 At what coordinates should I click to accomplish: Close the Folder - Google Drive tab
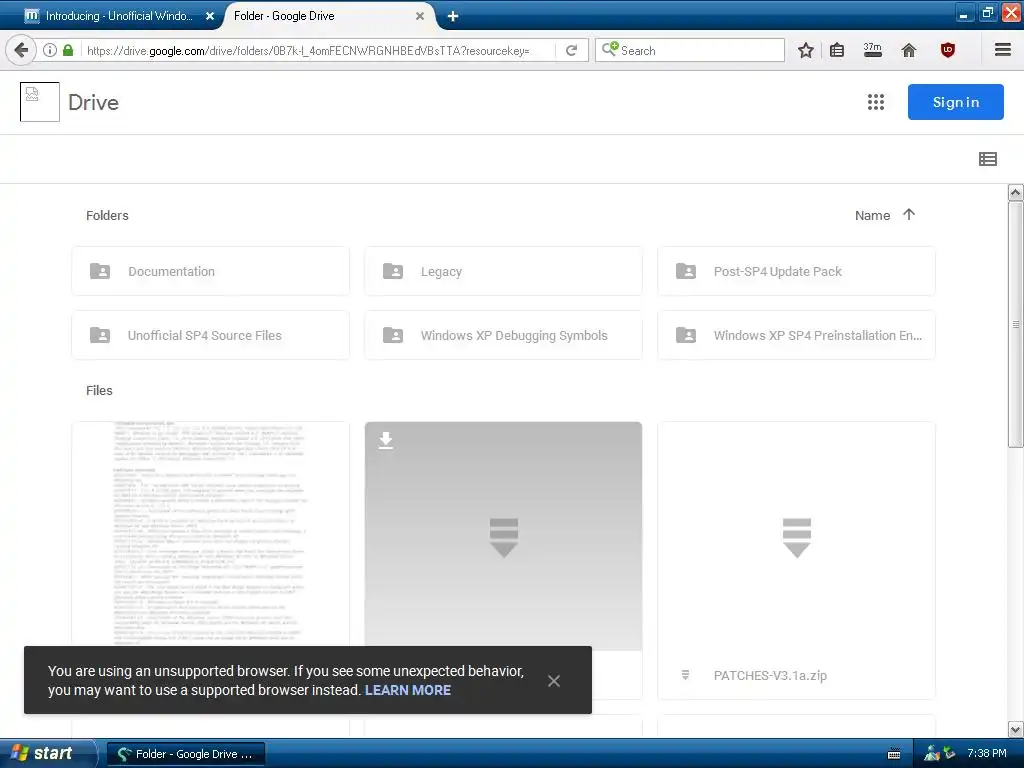[x=420, y=16]
